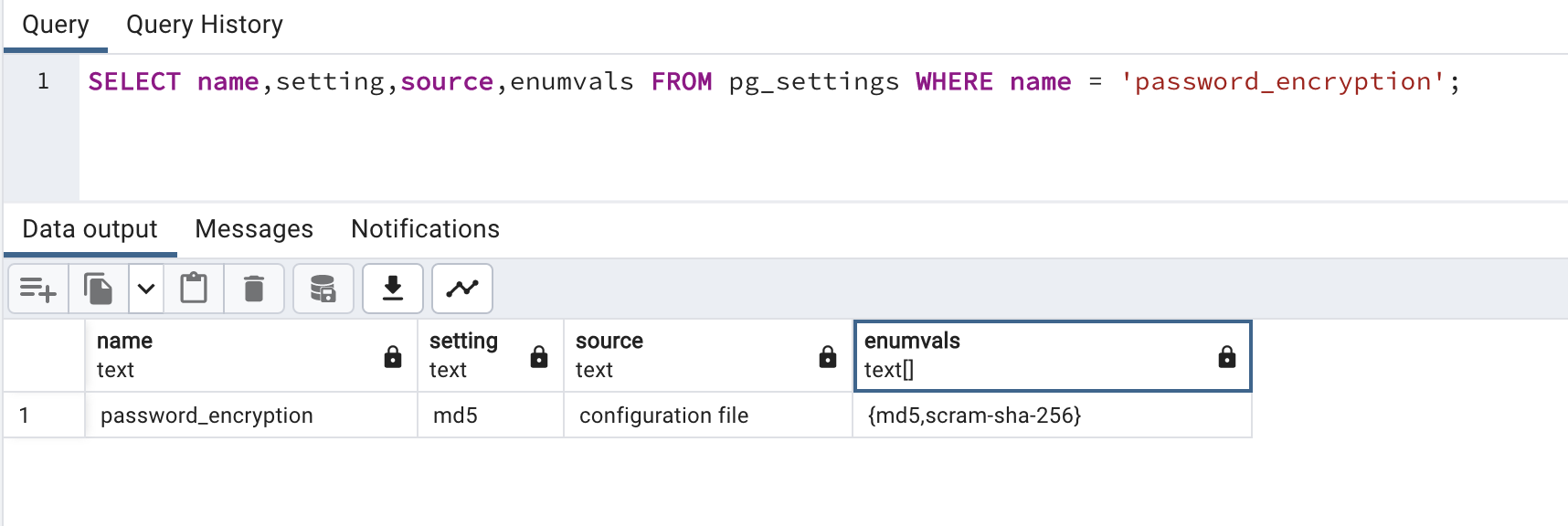Click the Paste clipboard icon
The image size is (1568, 526).
194,289
